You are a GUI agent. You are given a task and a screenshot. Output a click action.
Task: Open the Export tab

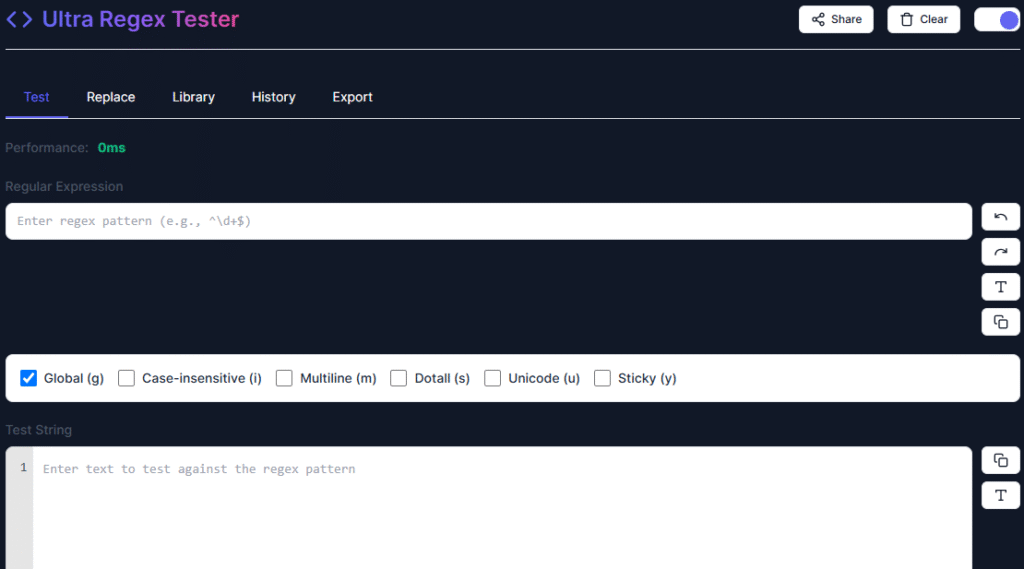coord(353,97)
